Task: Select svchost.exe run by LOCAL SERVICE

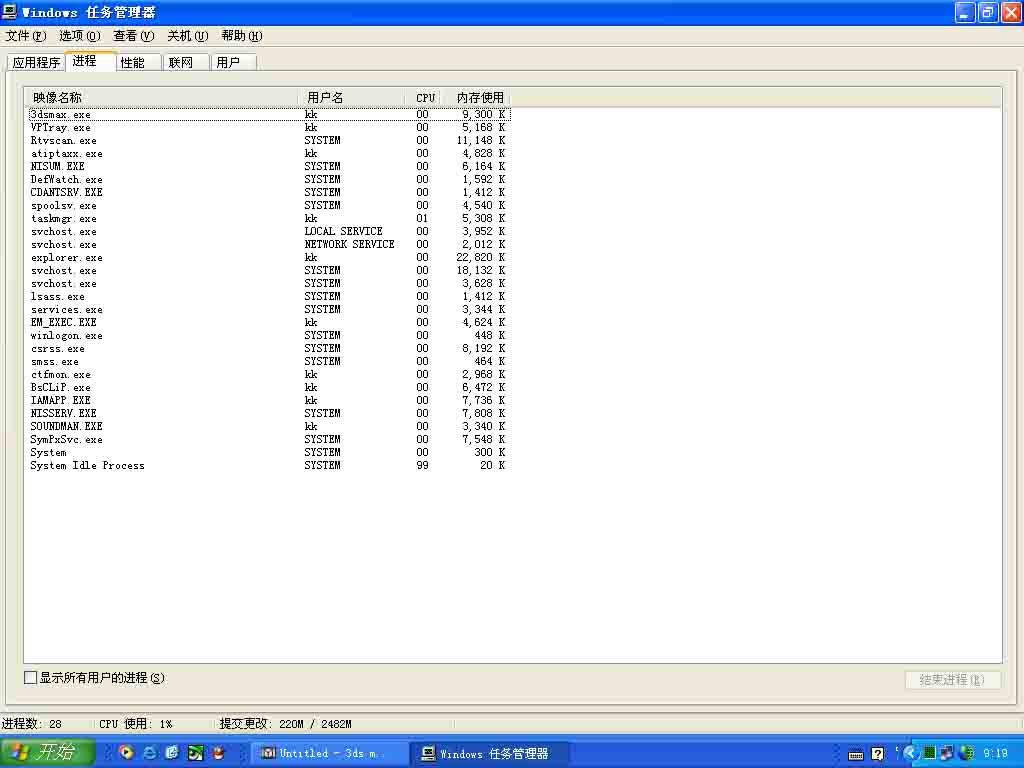Action: tap(269, 232)
